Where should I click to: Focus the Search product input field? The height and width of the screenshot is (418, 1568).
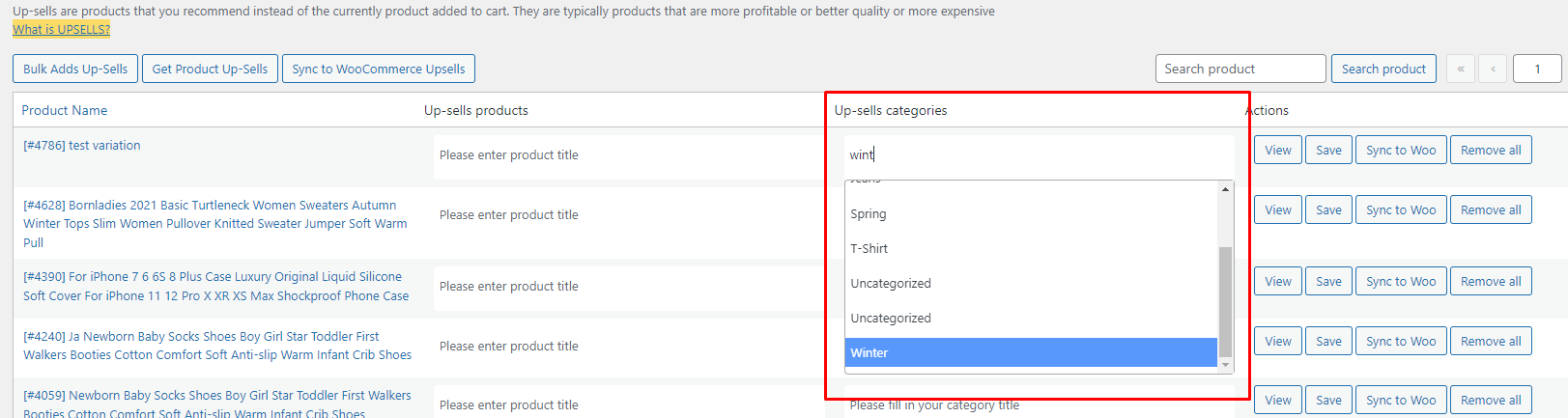(1240, 69)
